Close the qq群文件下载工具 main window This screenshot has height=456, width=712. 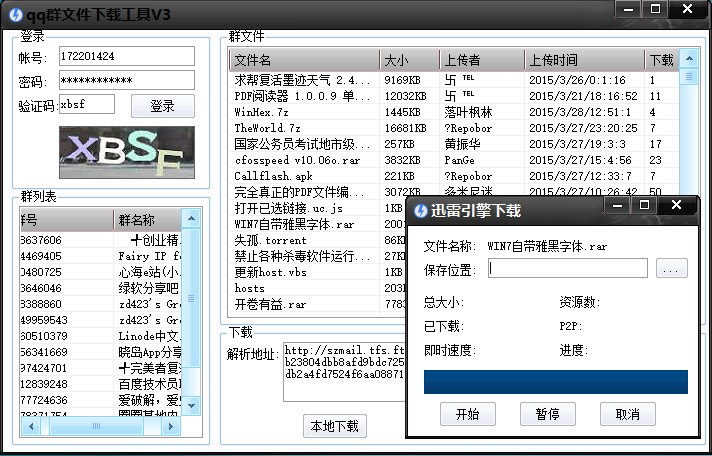687,9
